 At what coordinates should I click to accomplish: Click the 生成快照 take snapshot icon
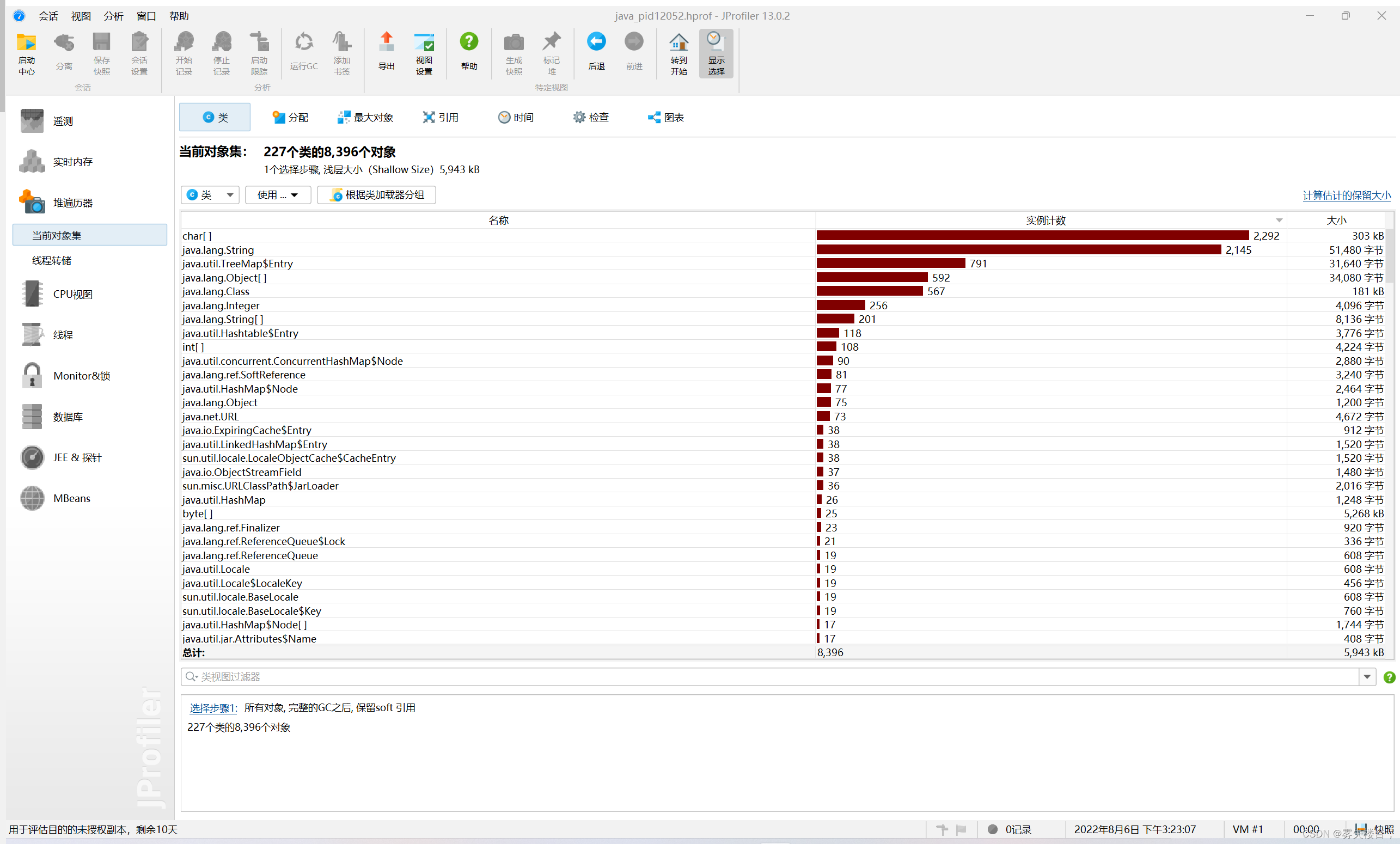coord(513,53)
